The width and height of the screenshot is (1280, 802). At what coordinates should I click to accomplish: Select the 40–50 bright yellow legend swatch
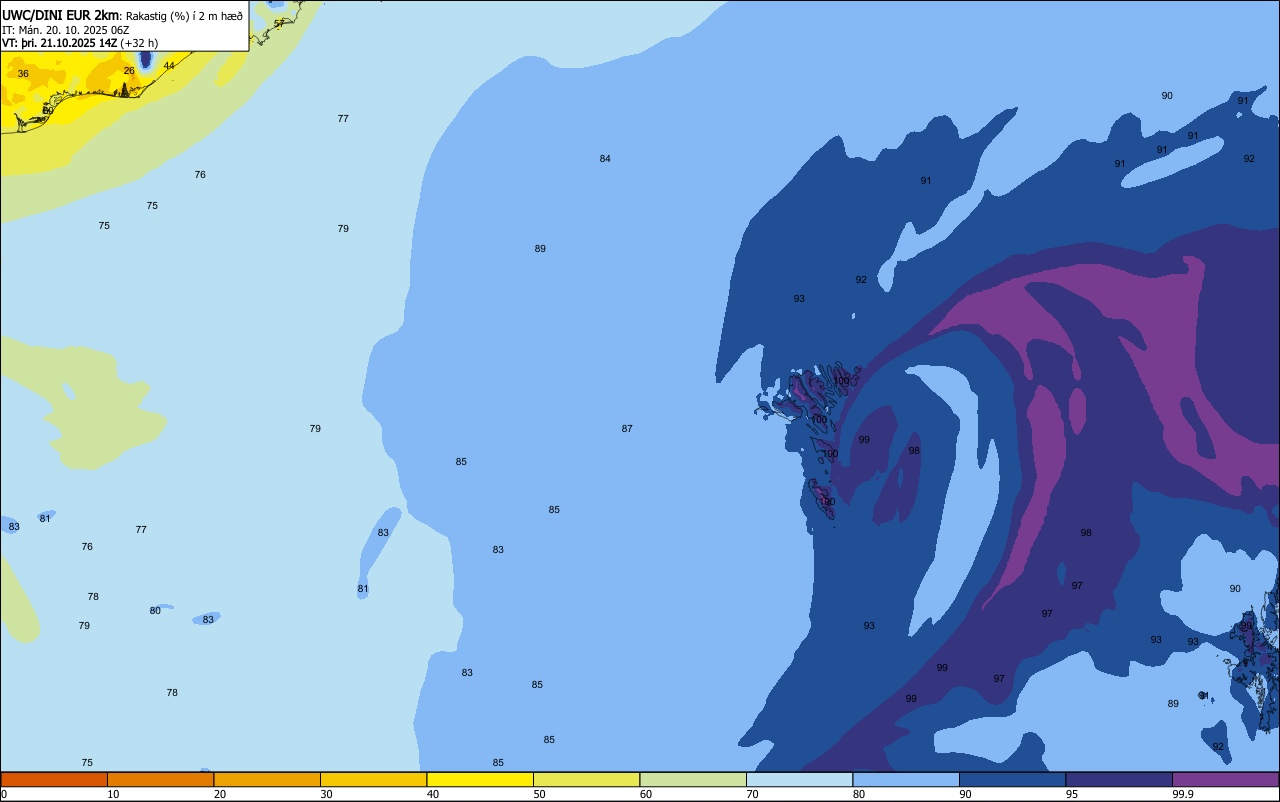click(x=480, y=779)
